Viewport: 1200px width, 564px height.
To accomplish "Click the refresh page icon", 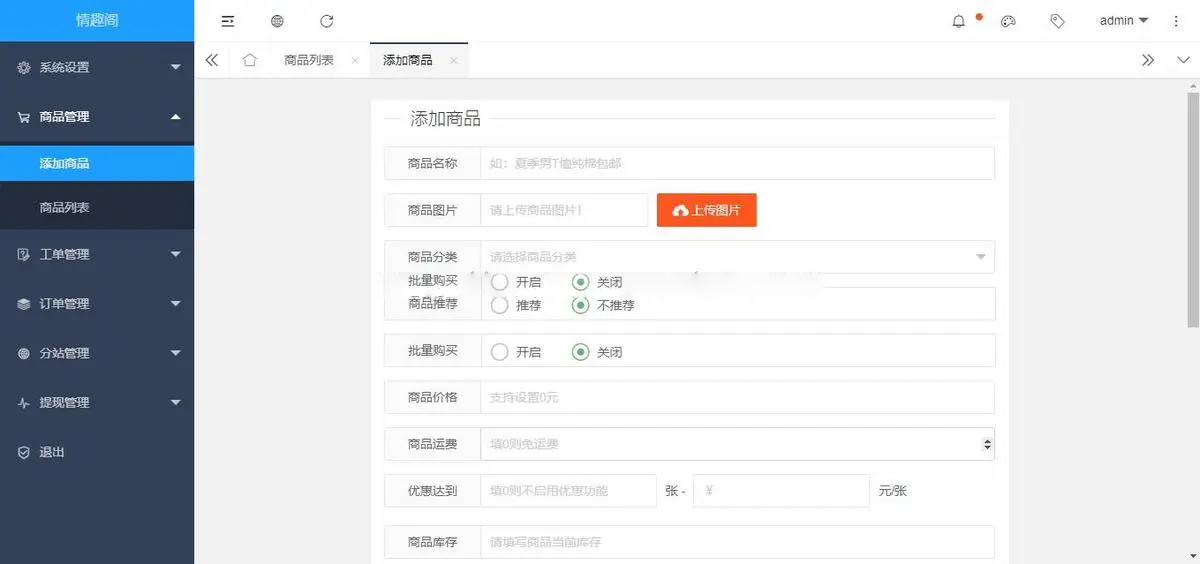I will [327, 21].
